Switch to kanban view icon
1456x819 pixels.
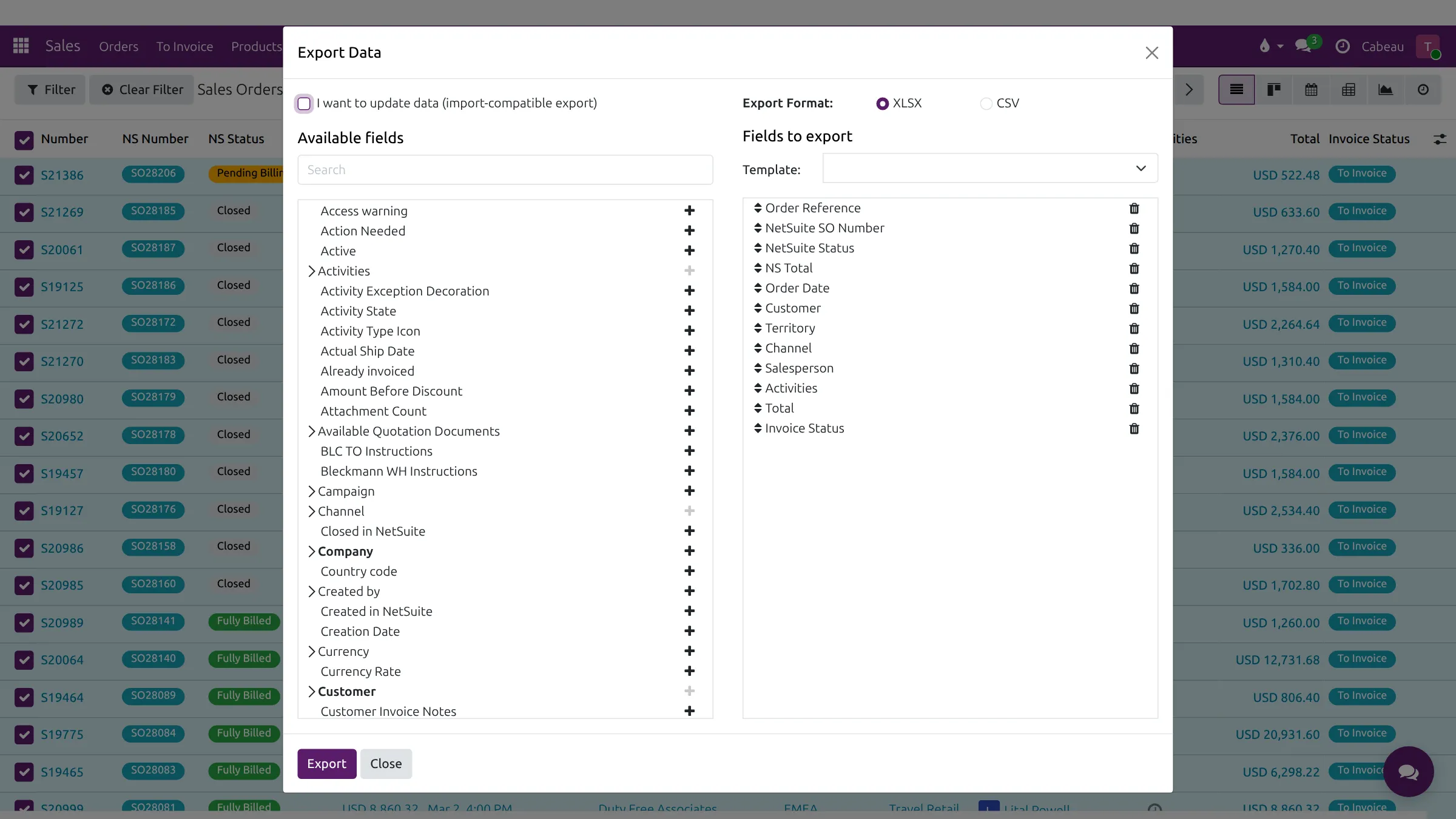pos(1274,90)
